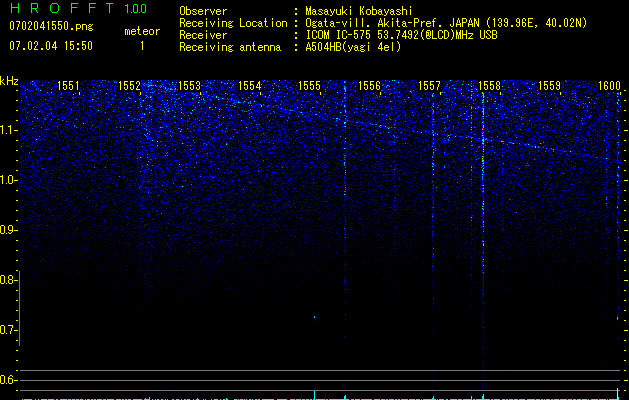Click the 1559 time marker
This screenshot has width=629, height=400.
(x=550, y=86)
